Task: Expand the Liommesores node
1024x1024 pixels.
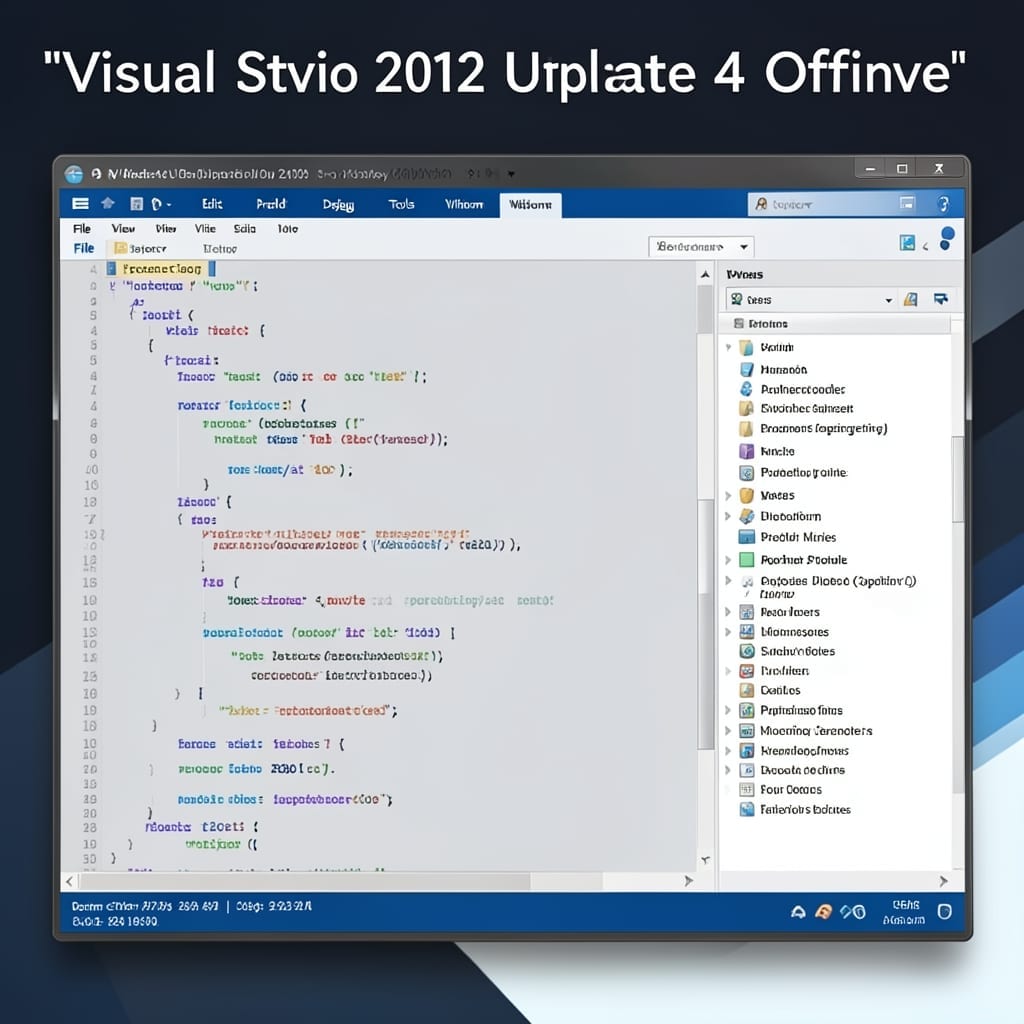Action: 728,632
